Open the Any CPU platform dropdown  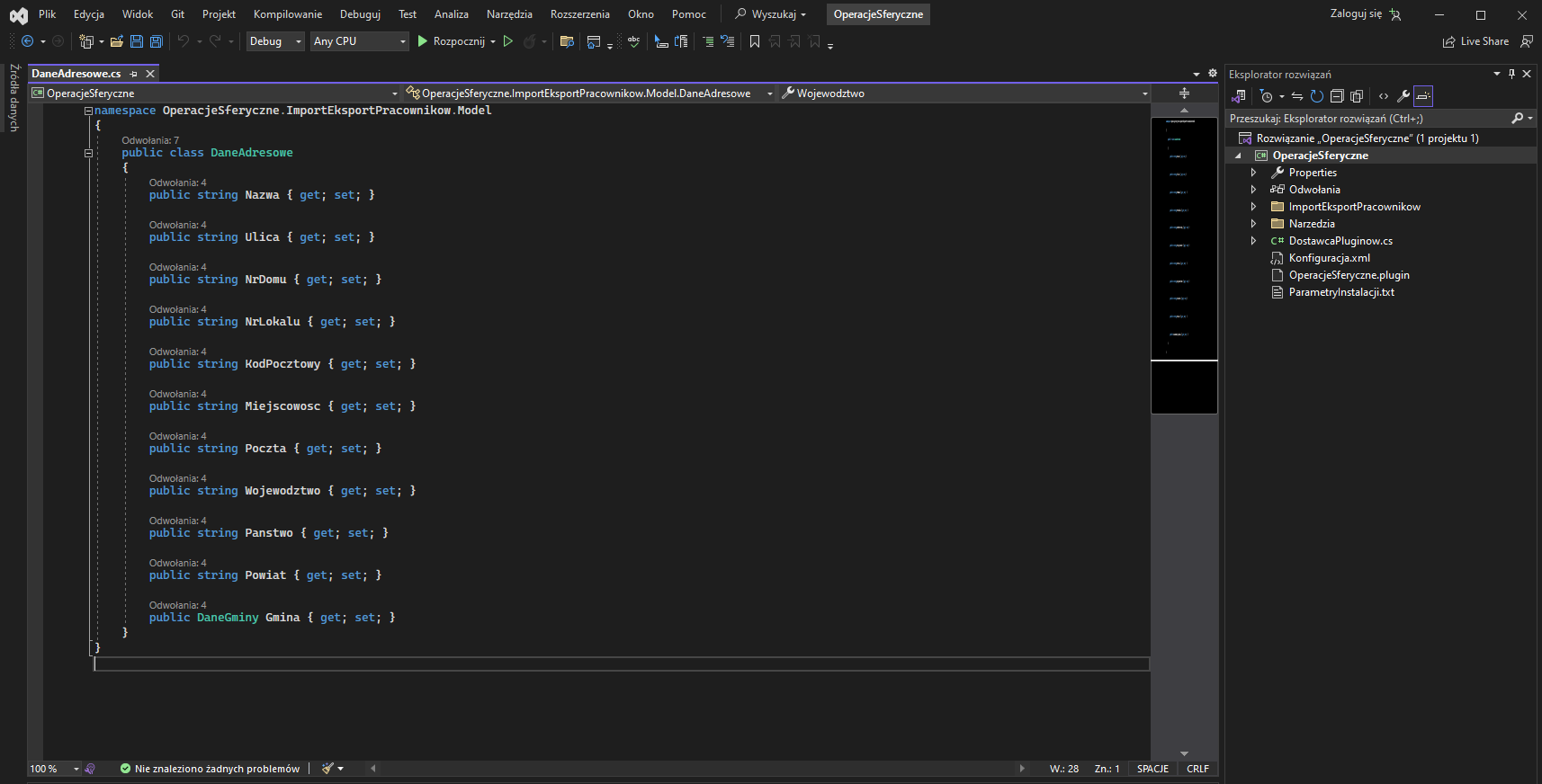(359, 41)
